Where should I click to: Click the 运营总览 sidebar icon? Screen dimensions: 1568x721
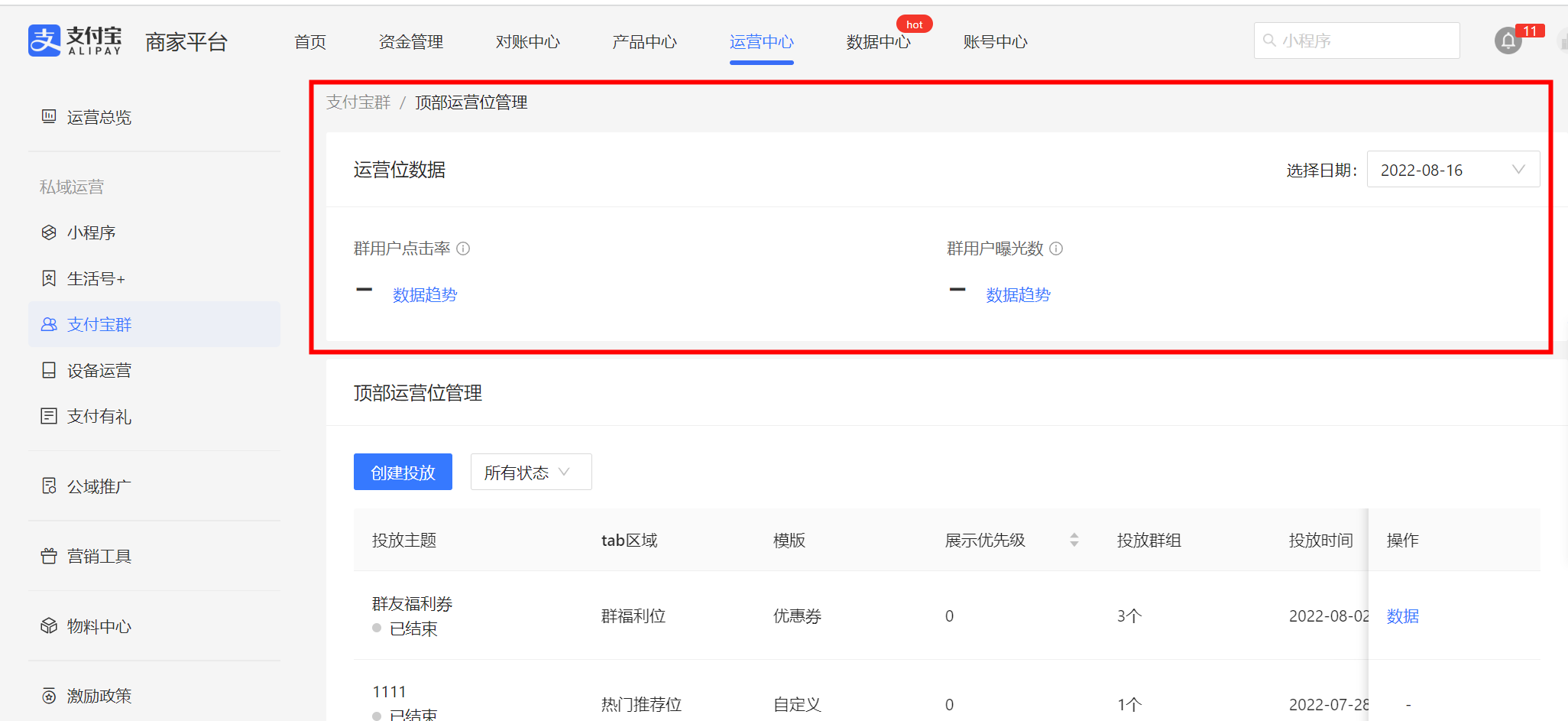tap(49, 116)
